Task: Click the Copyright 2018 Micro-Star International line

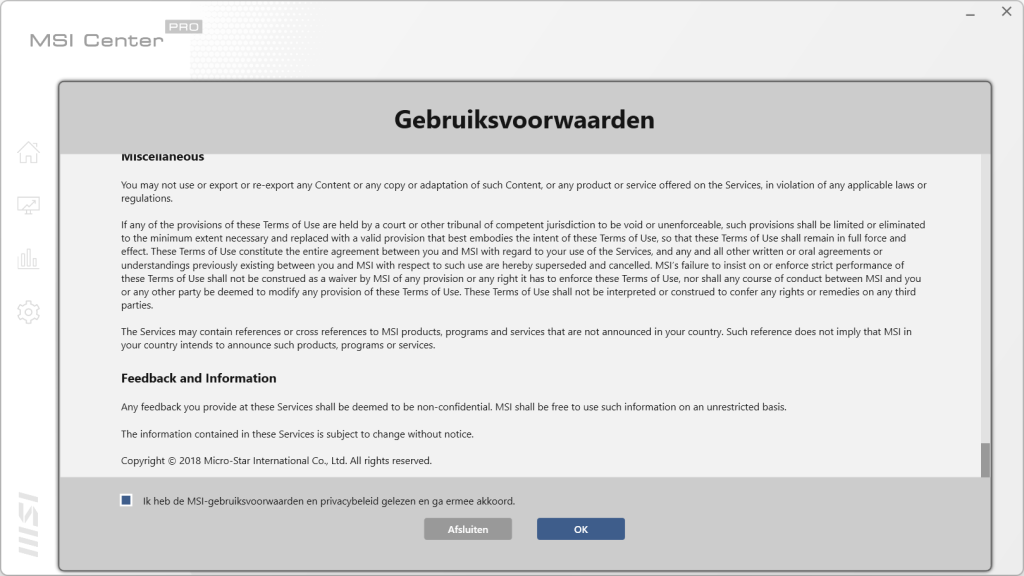Action: pos(276,461)
